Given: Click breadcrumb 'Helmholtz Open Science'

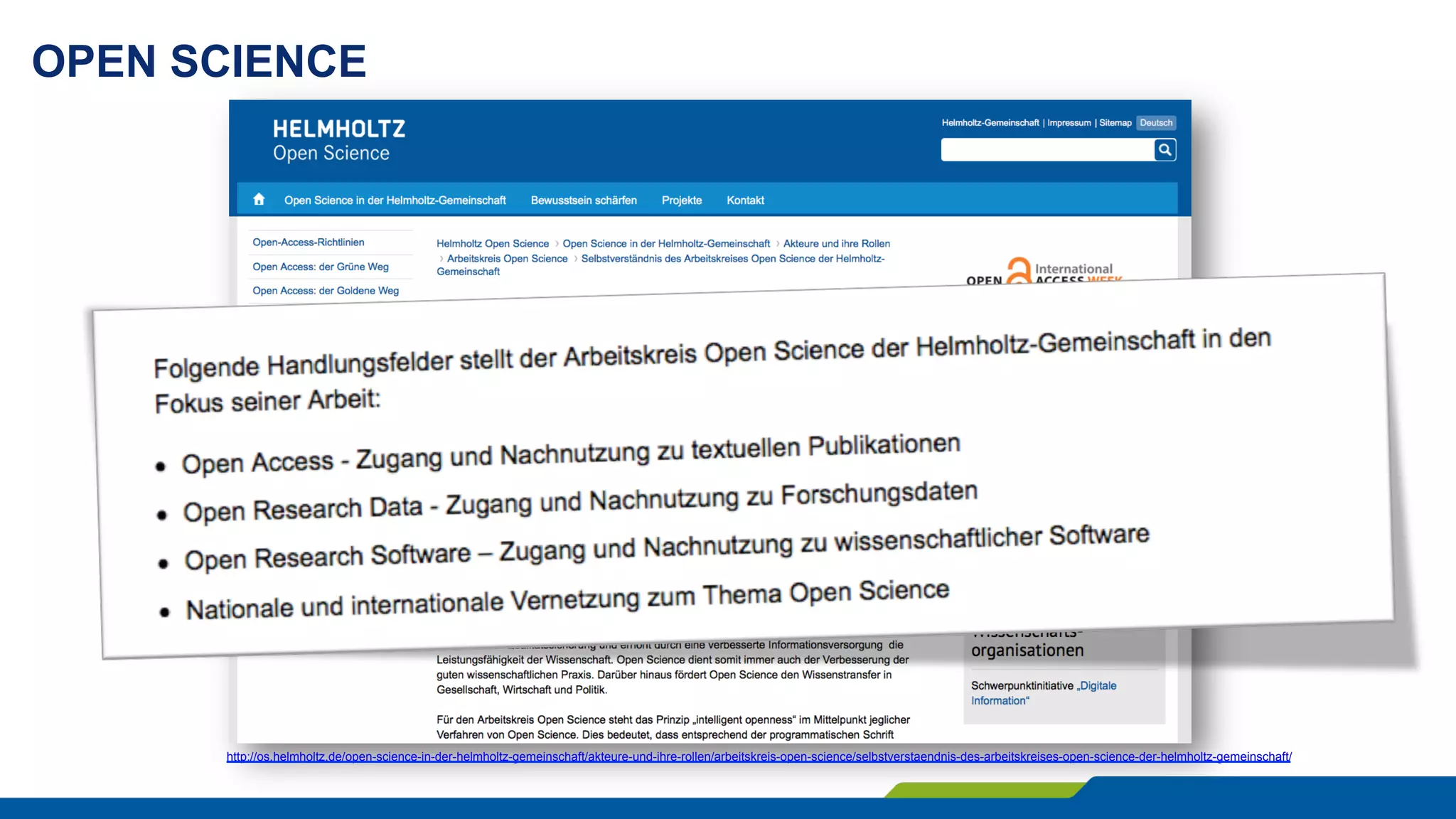Looking at the screenshot, I should coord(493,244).
